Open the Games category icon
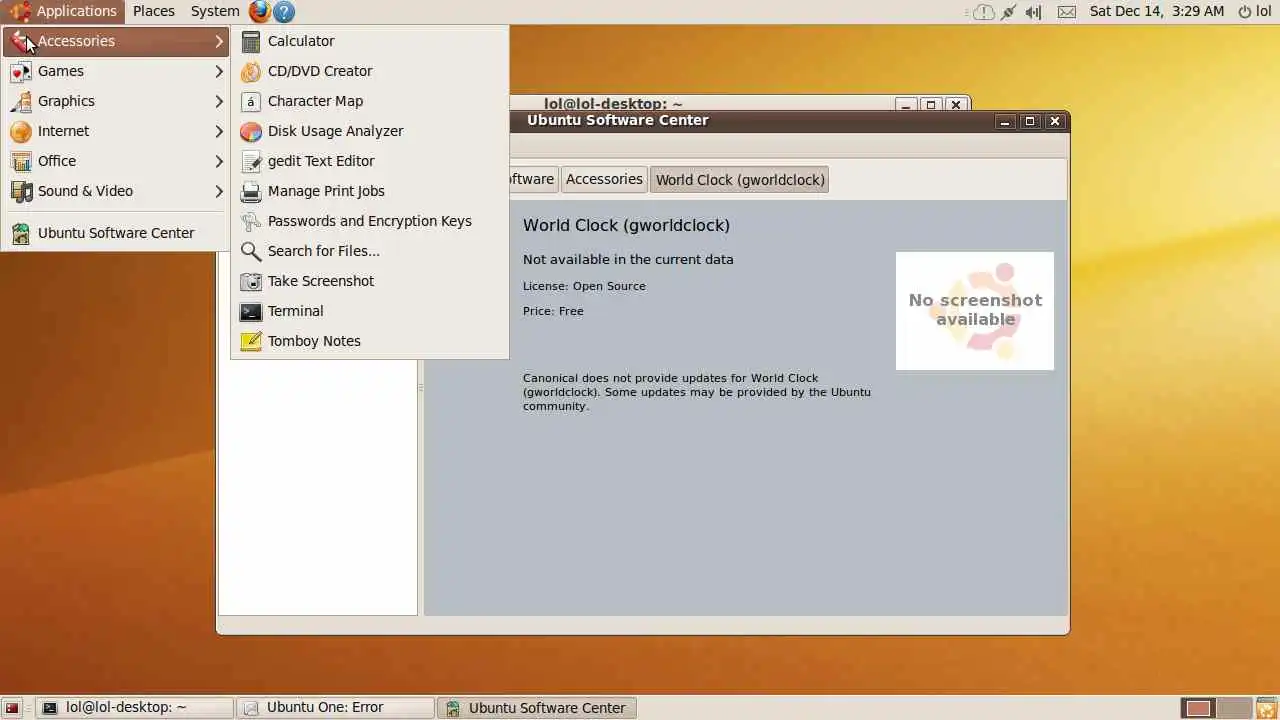This screenshot has width=1280, height=720. point(21,72)
